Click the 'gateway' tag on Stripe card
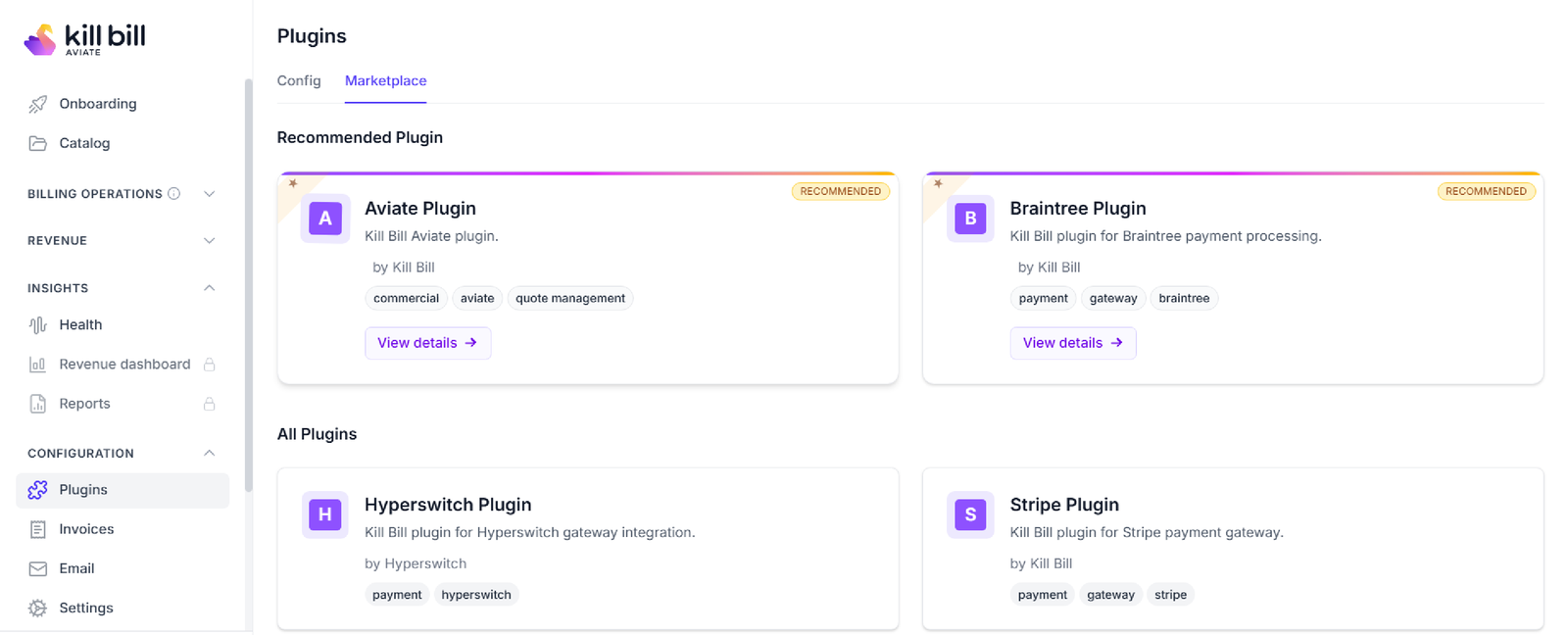Image resolution: width=1568 pixels, height=635 pixels. 1110,595
